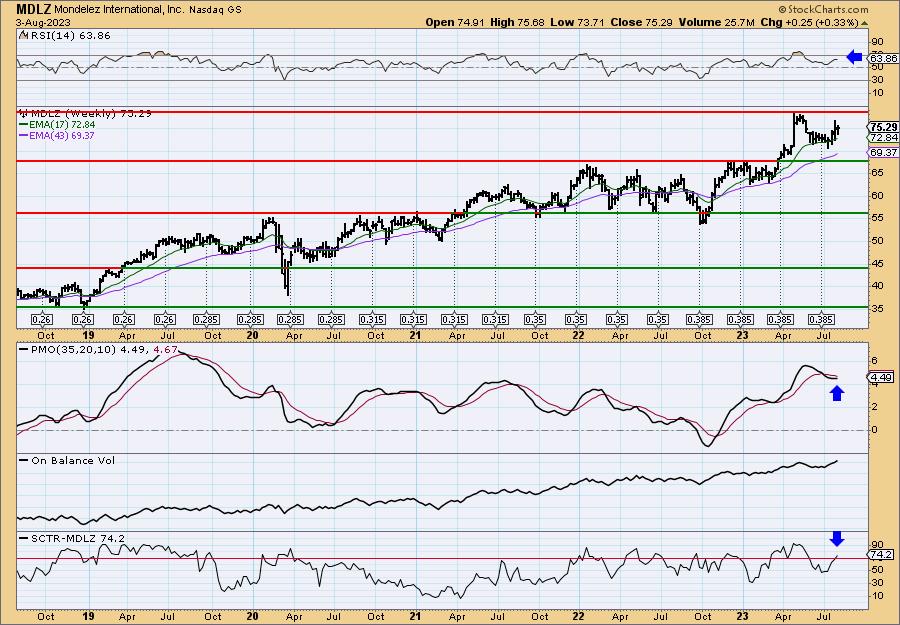The width and height of the screenshot is (900, 625).
Task: Click the 0.285 dividend box above the 20 label
Action: [x=250, y=320]
